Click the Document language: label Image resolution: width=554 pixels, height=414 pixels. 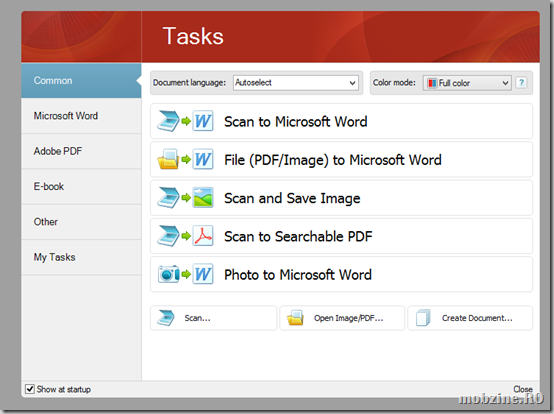point(189,83)
